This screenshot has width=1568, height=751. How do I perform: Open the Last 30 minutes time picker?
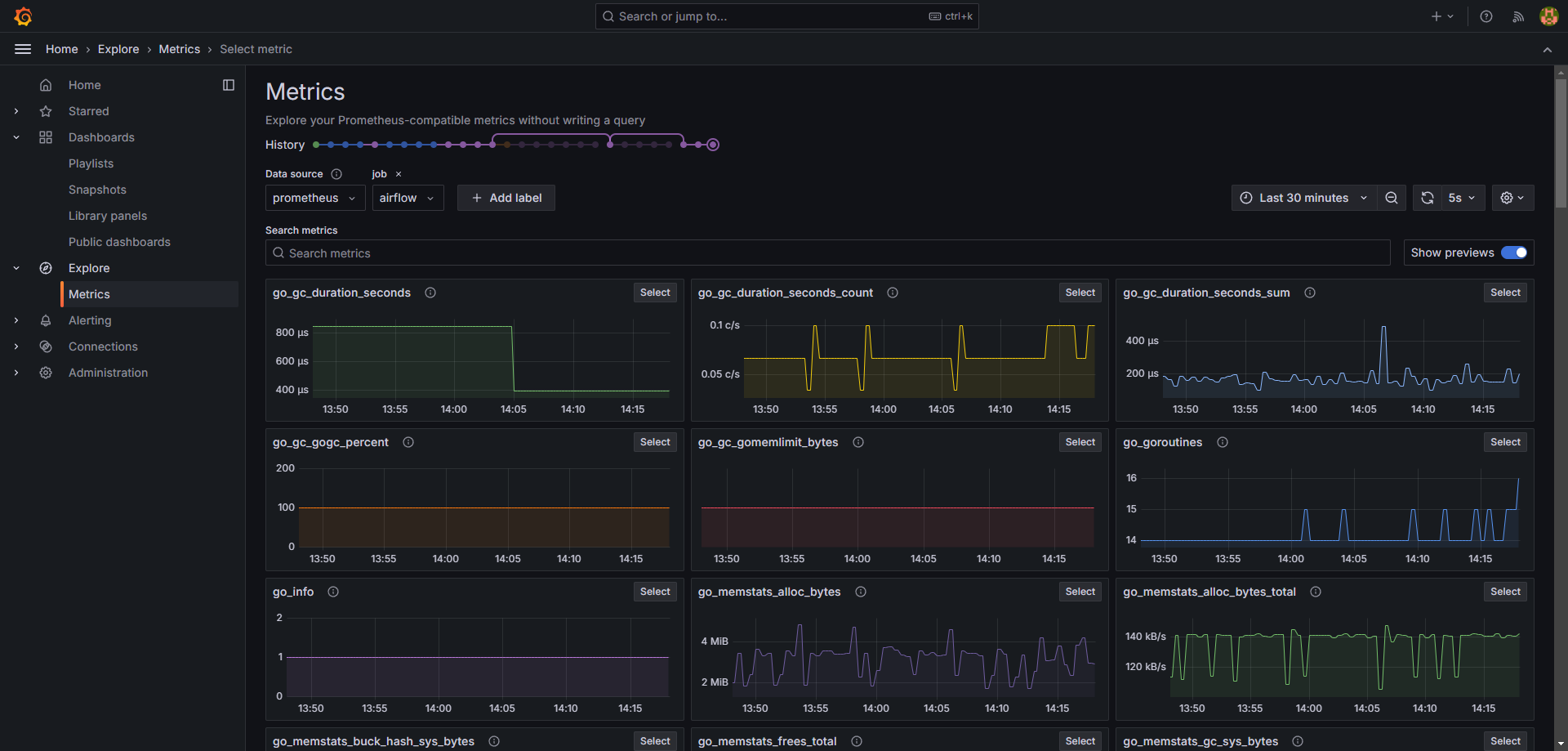click(x=1303, y=198)
